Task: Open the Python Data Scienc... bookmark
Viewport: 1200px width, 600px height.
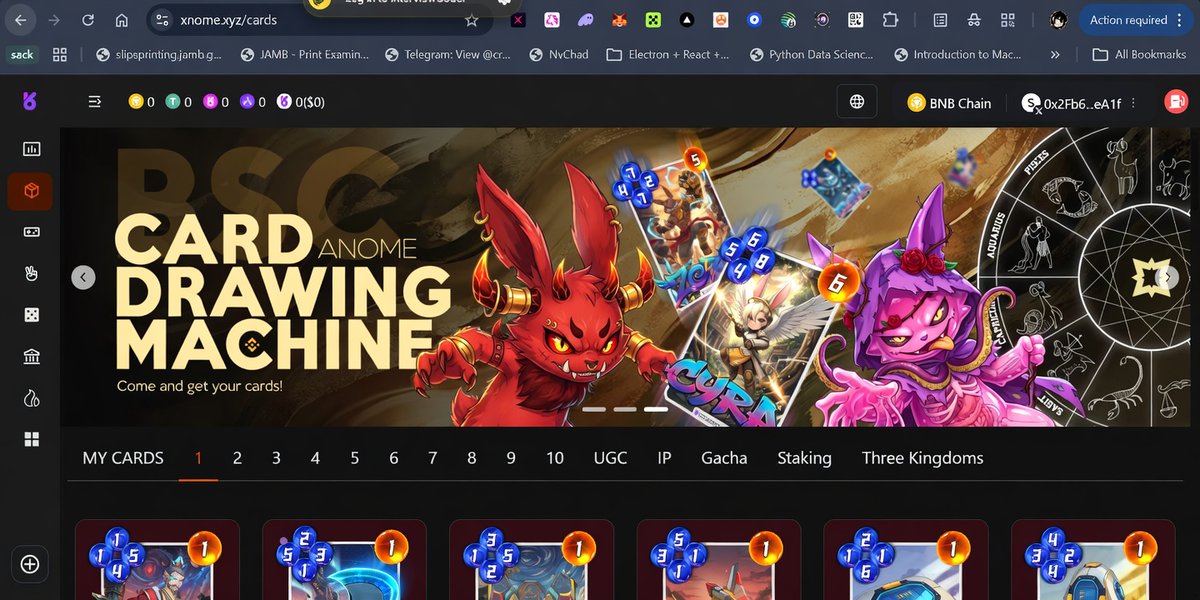Action: (x=813, y=55)
